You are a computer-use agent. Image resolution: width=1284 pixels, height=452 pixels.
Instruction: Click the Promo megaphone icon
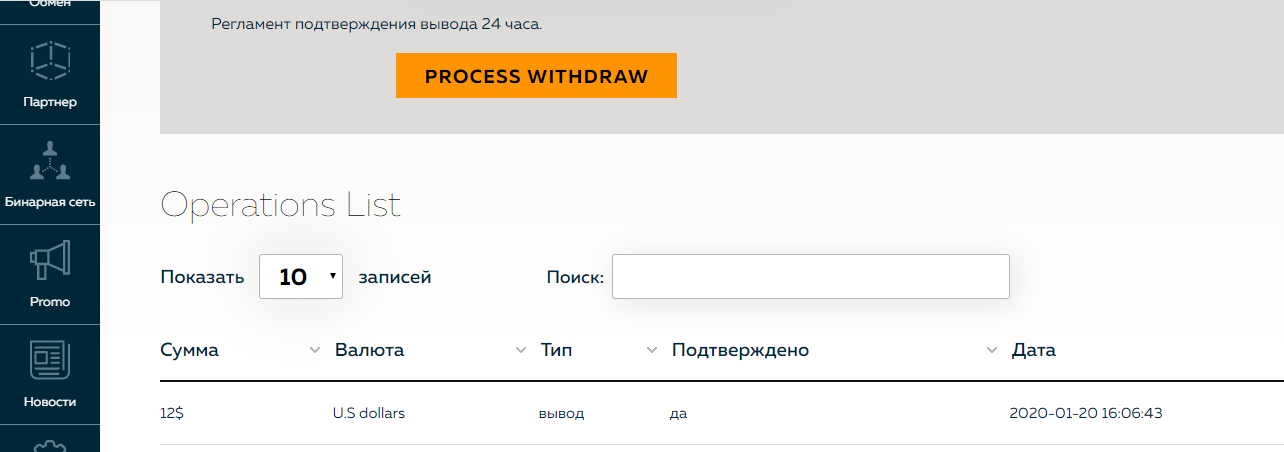(x=50, y=262)
